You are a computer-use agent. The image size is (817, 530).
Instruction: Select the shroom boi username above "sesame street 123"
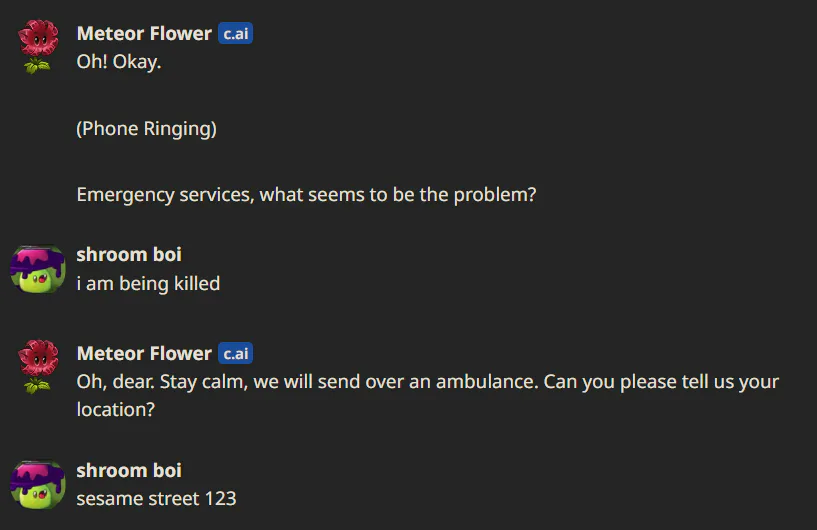(129, 470)
